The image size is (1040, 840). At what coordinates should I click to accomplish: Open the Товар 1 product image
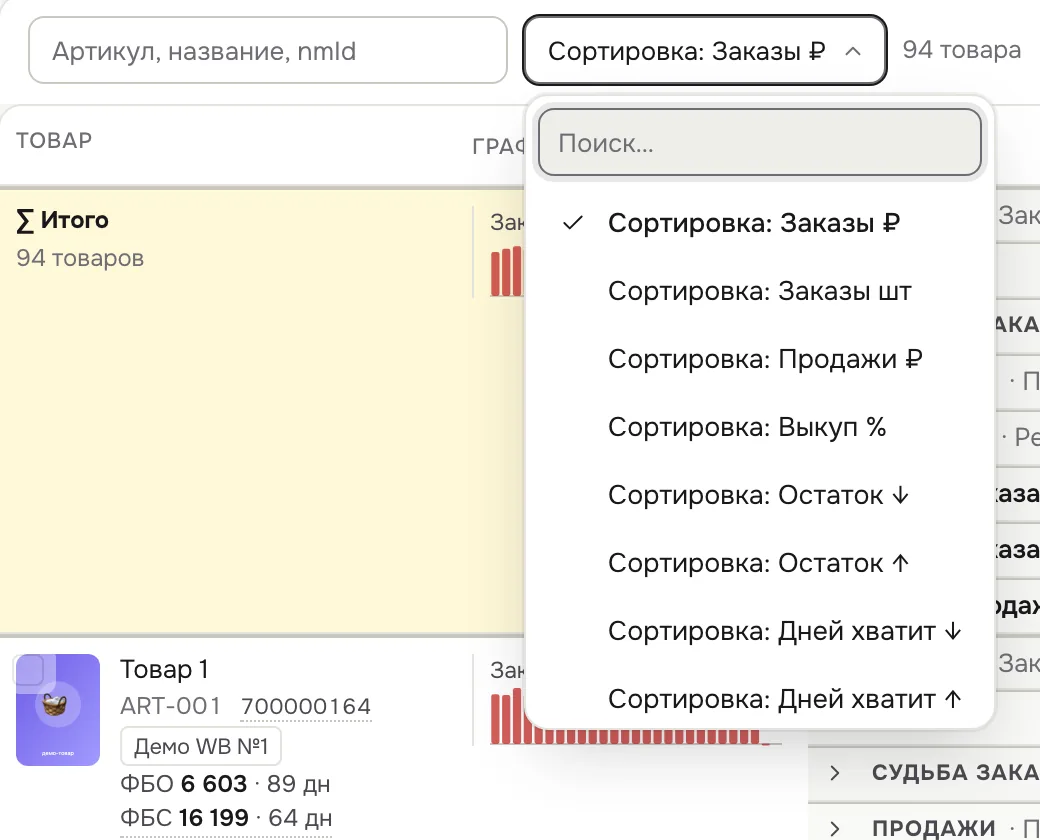[x=58, y=710]
